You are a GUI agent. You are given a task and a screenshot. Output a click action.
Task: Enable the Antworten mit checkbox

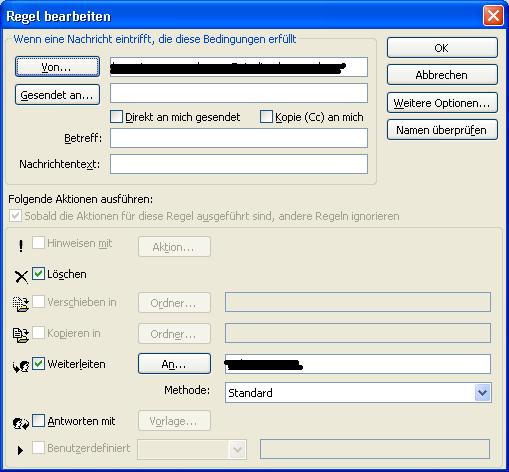[x=38, y=421]
